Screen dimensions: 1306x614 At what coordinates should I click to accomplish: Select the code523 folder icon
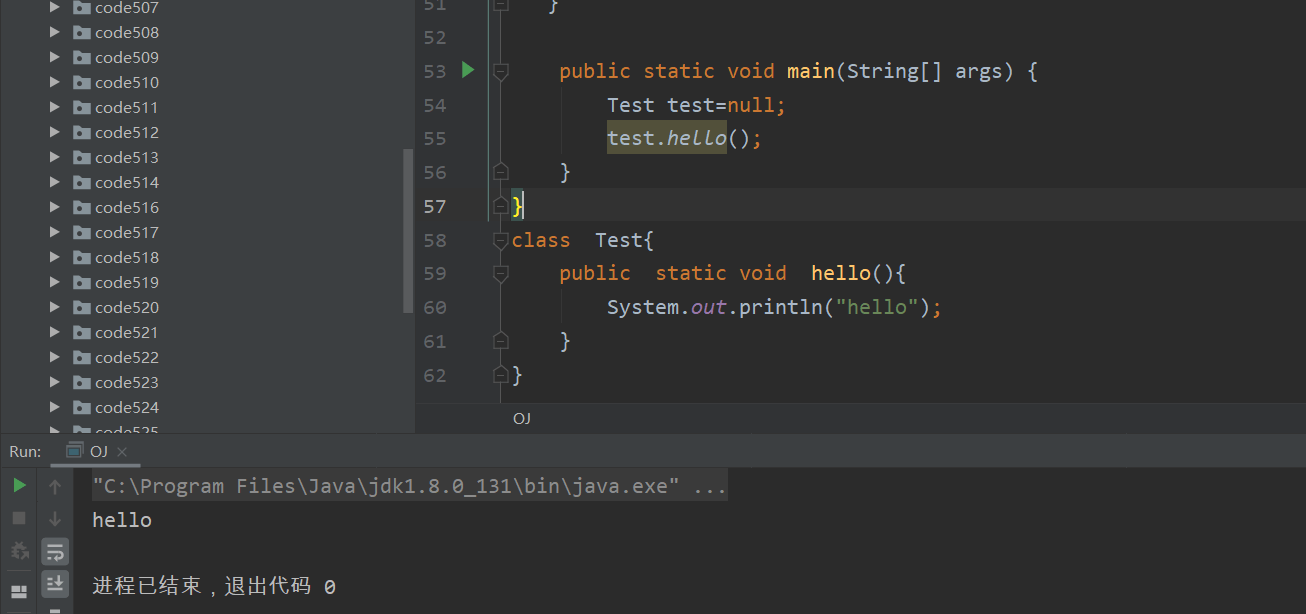coord(82,382)
